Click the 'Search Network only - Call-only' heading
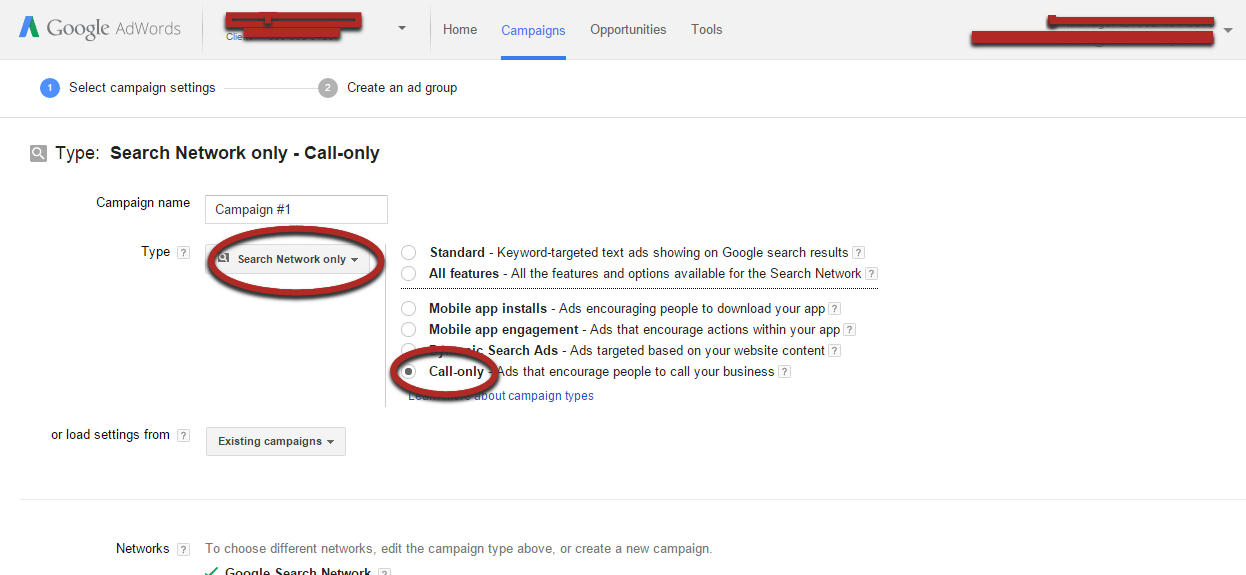1246x575 pixels. [245, 153]
